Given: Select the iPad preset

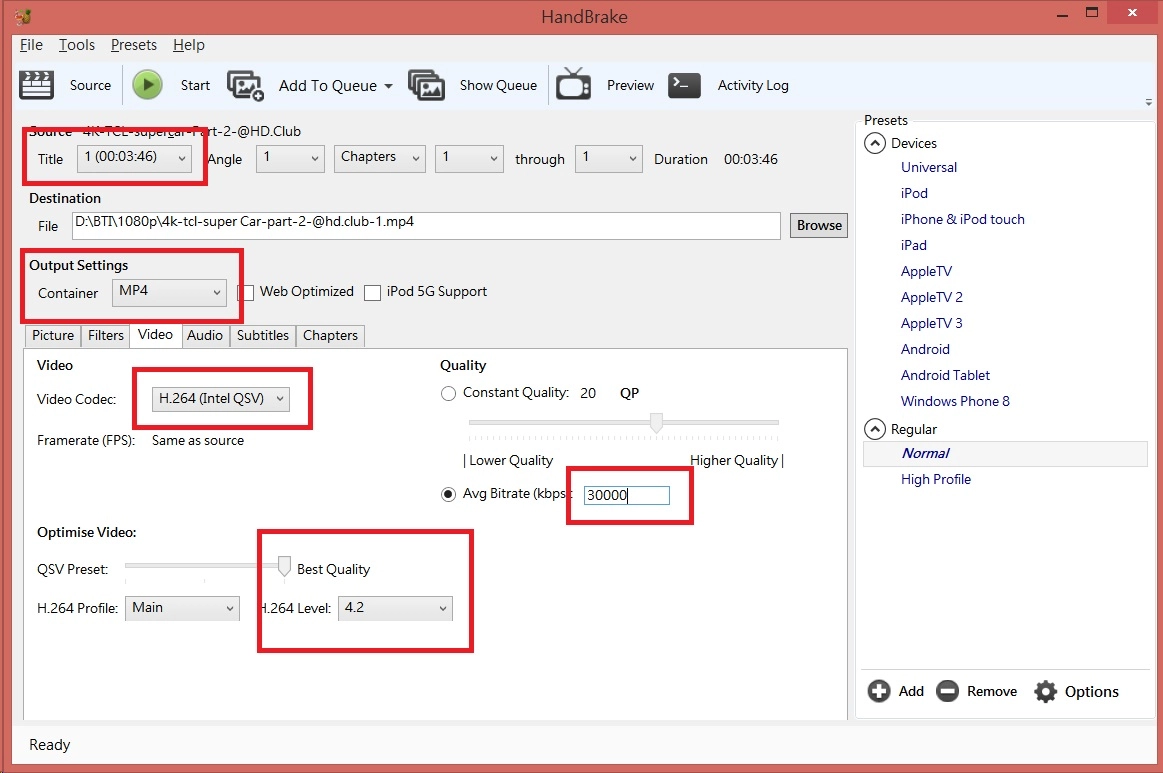Looking at the screenshot, I should coord(914,246).
